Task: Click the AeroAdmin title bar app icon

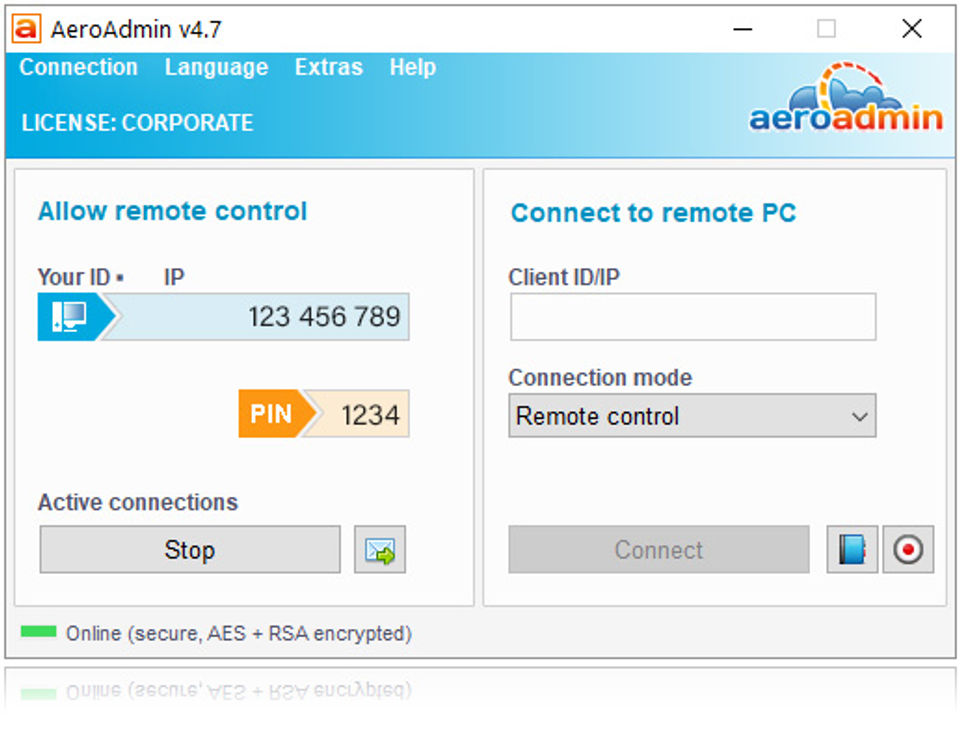Action: pos(27,29)
